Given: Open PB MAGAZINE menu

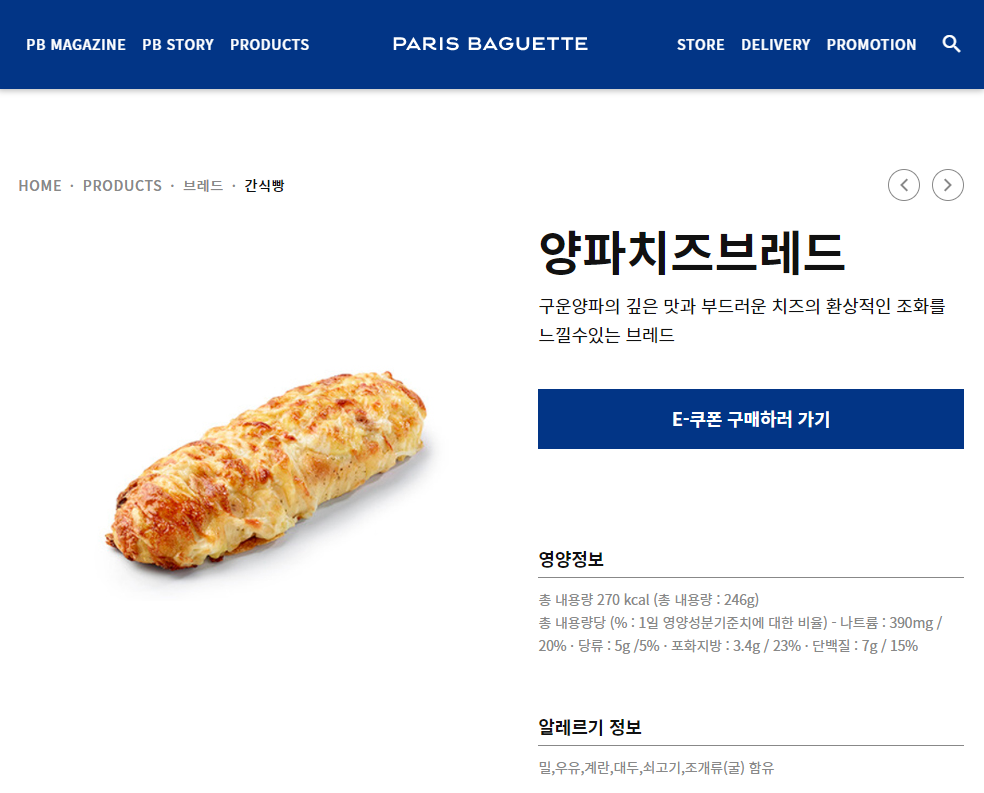Looking at the screenshot, I should [76, 45].
